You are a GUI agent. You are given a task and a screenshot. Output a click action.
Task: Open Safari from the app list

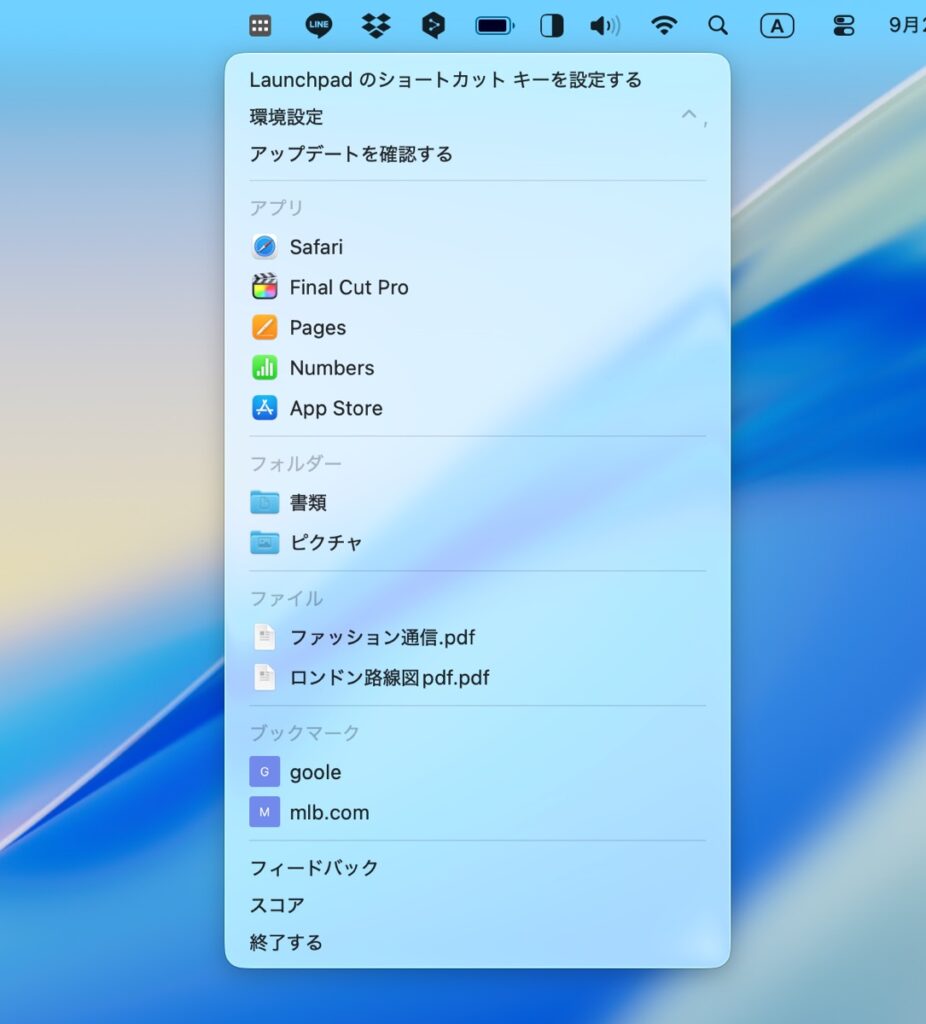tap(315, 247)
